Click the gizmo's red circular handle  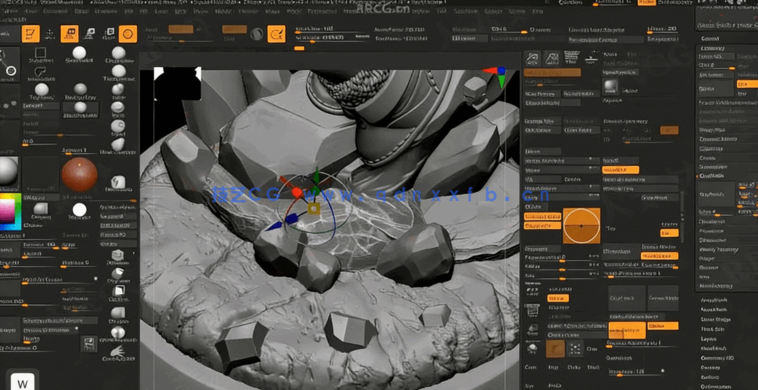click(x=297, y=193)
